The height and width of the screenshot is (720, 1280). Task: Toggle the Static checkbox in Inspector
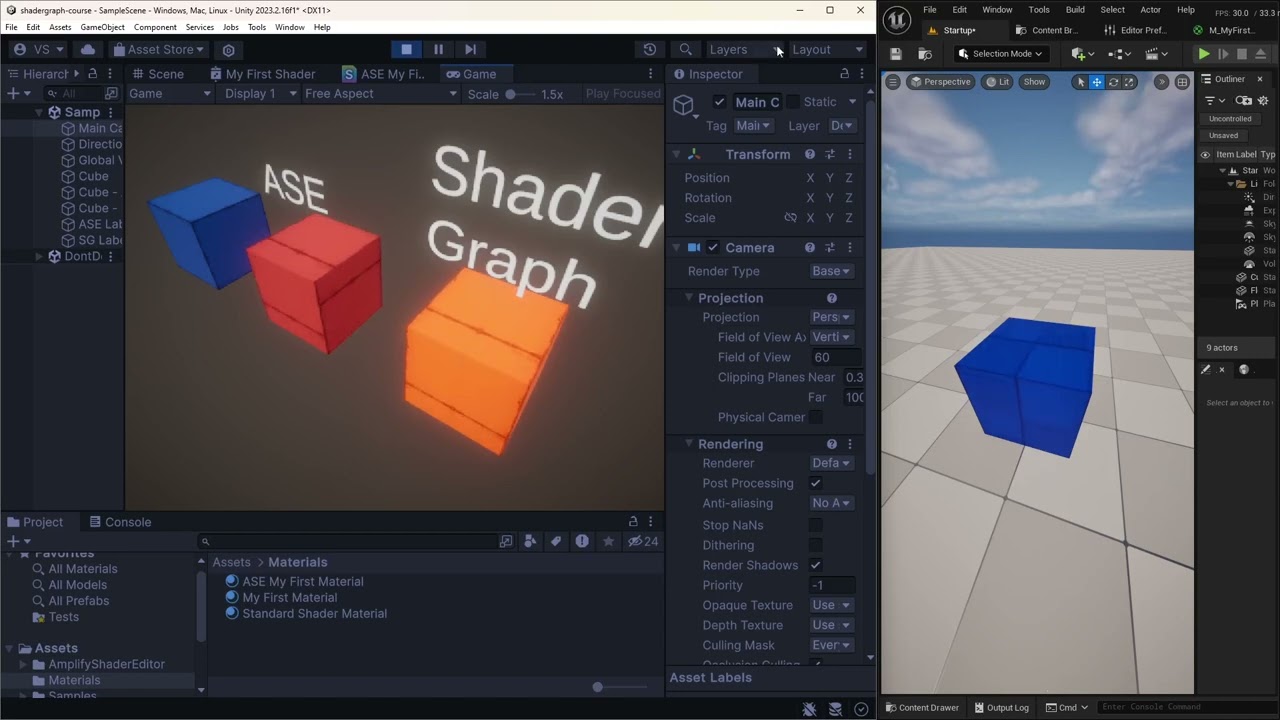pyautogui.click(x=793, y=102)
